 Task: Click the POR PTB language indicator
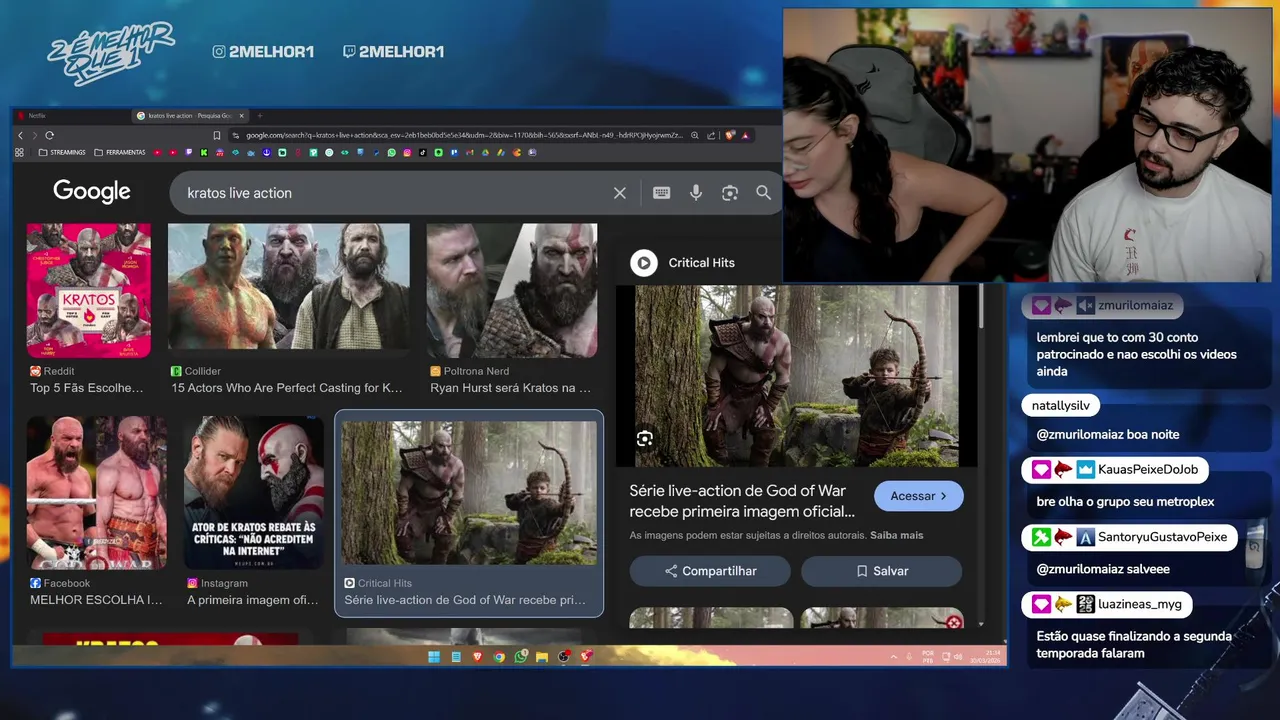[x=928, y=657]
